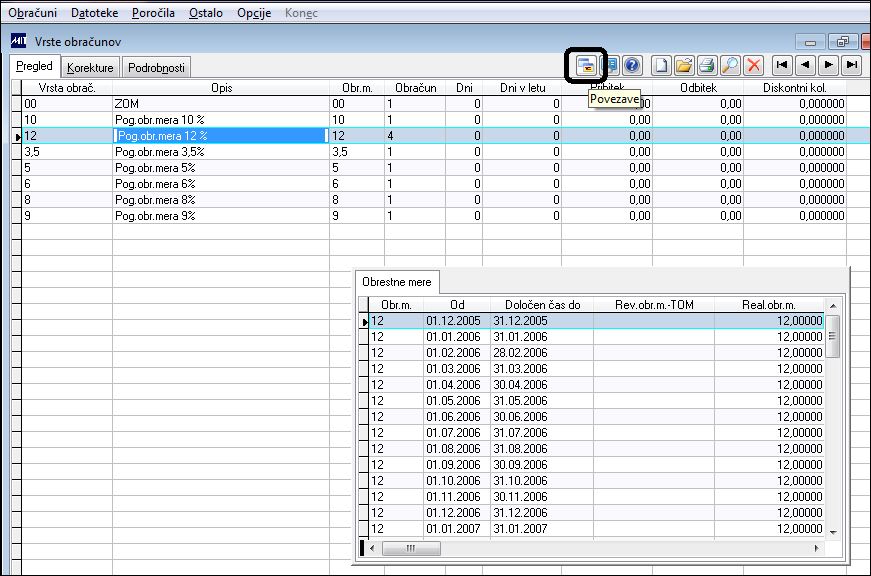Minimize the Vrste obračunov window
Image resolution: width=871 pixels, height=576 pixels.
[x=810, y=42]
